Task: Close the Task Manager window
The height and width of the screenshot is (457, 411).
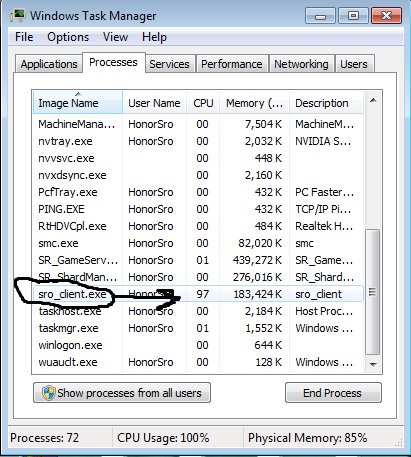Action: point(386,16)
